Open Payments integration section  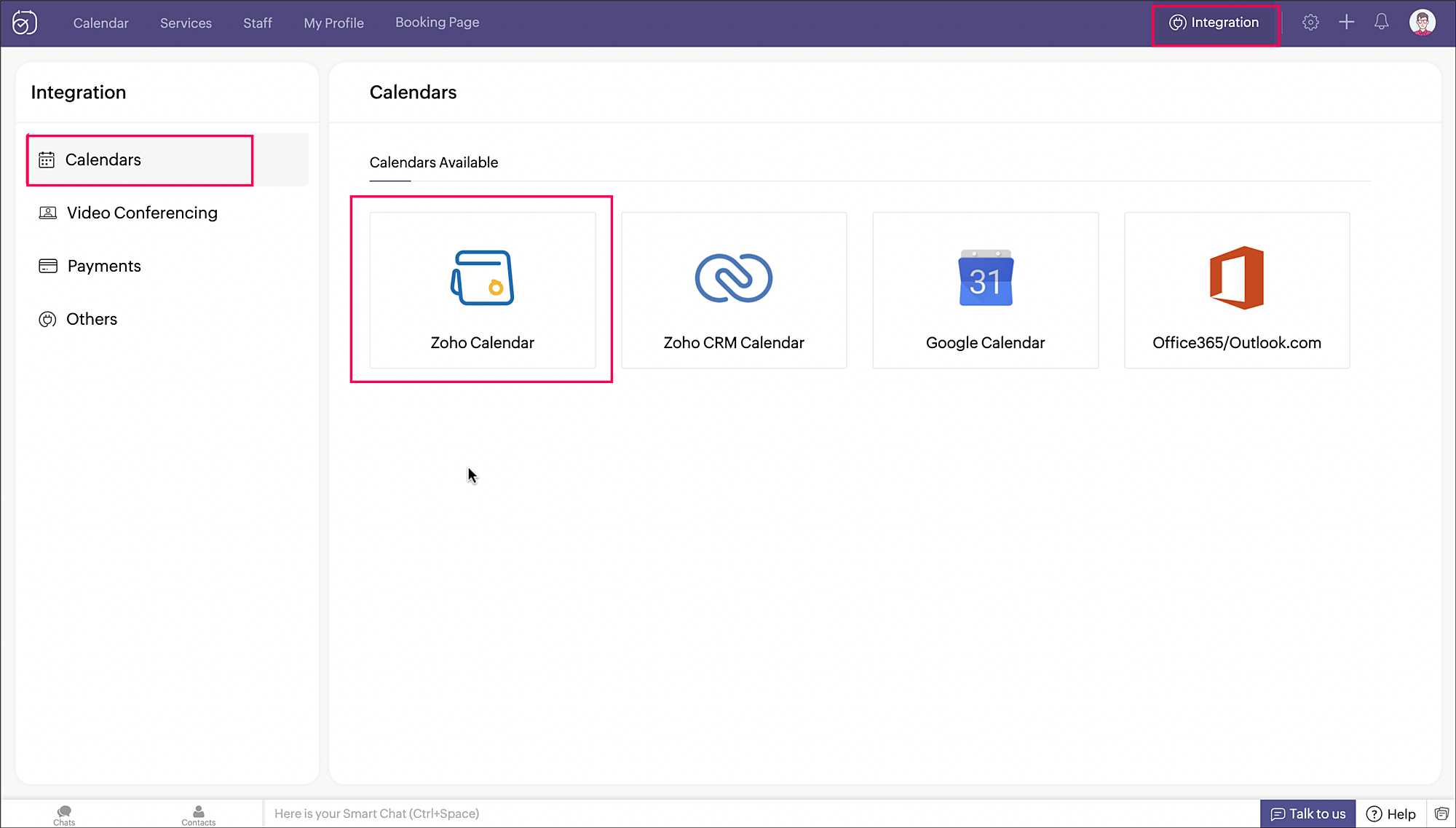pos(104,266)
